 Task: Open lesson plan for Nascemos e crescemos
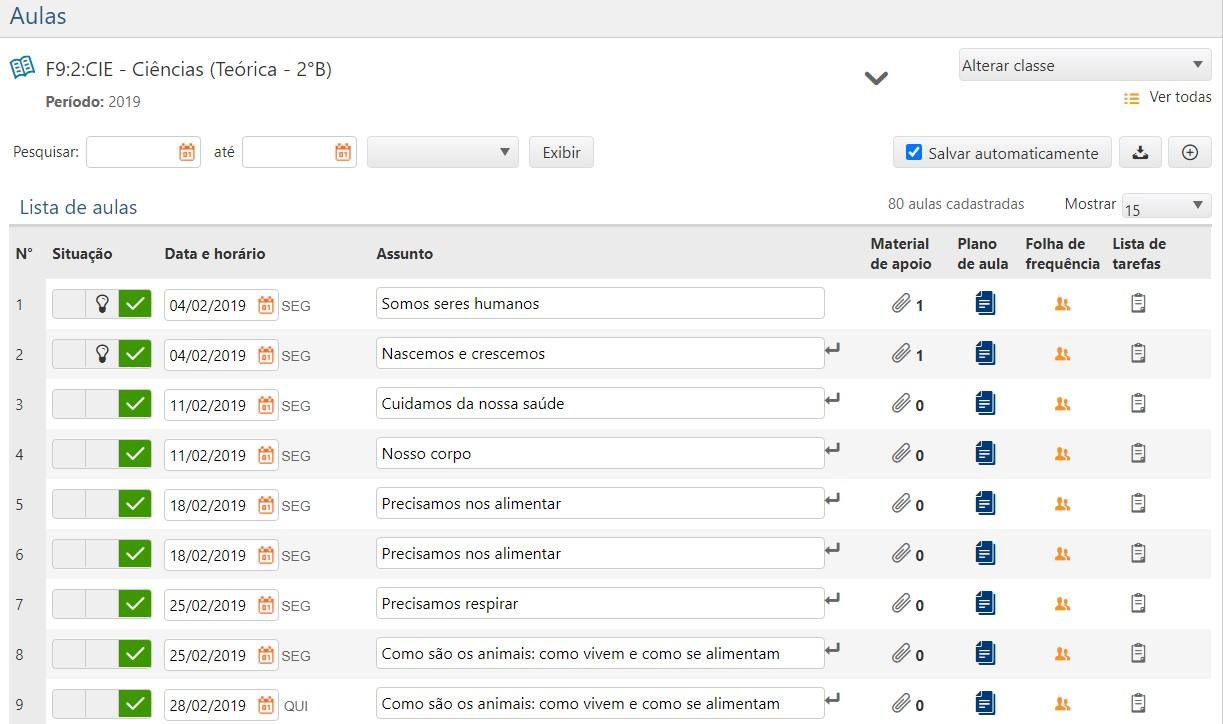pos(985,353)
